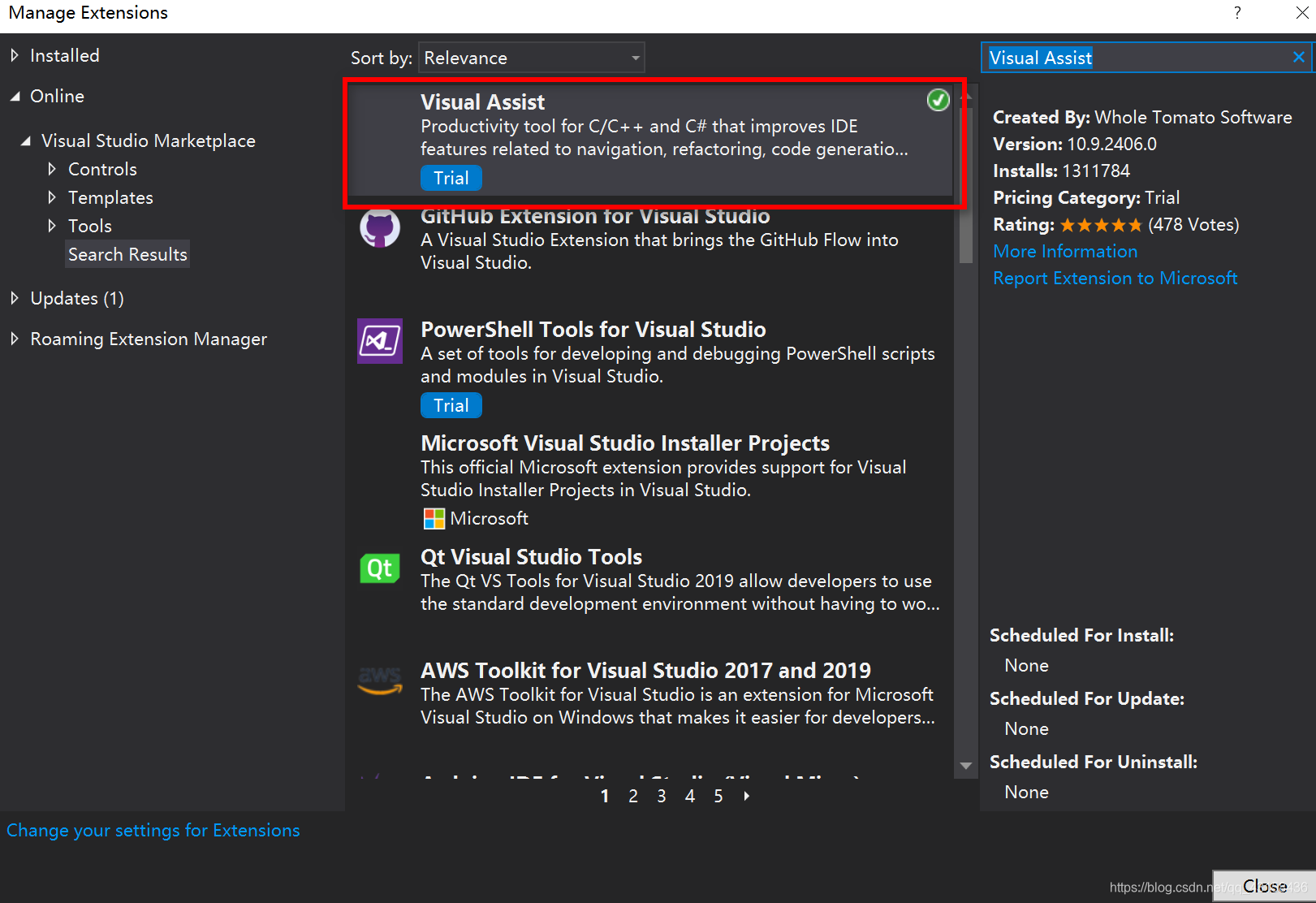The height and width of the screenshot is (903, 1316).
Task: Click the Trial badge under Visual Assist
Action: [451, 178]
